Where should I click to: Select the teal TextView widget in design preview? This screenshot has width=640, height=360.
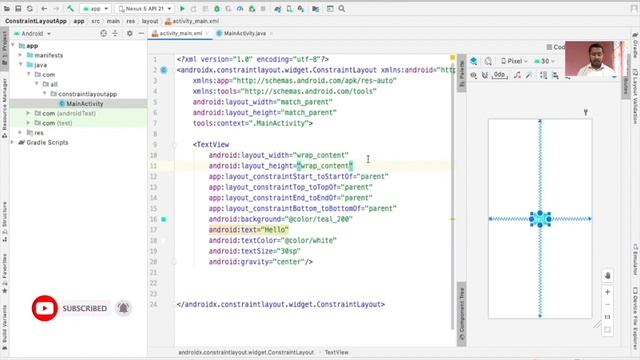point(540,219)
